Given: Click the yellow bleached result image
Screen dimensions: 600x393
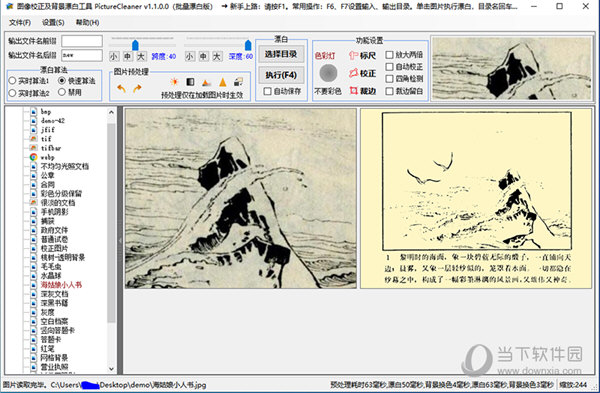Looking at the screenshot, I should (x=476, y=198).
